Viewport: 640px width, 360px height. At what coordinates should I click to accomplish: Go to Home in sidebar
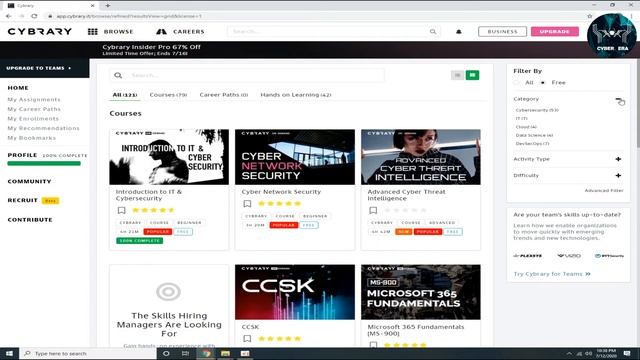18,88
